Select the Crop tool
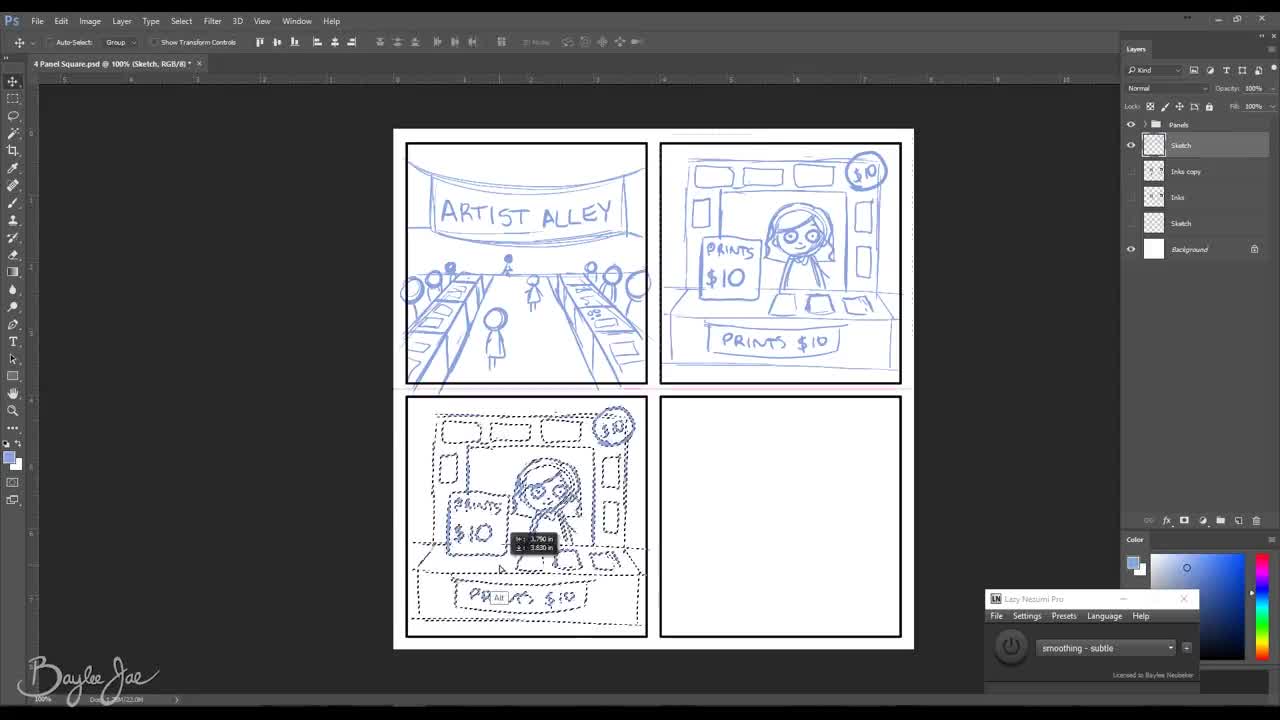Image resolution: width=1280 pixels, height=720 pixels. [13, 150]
